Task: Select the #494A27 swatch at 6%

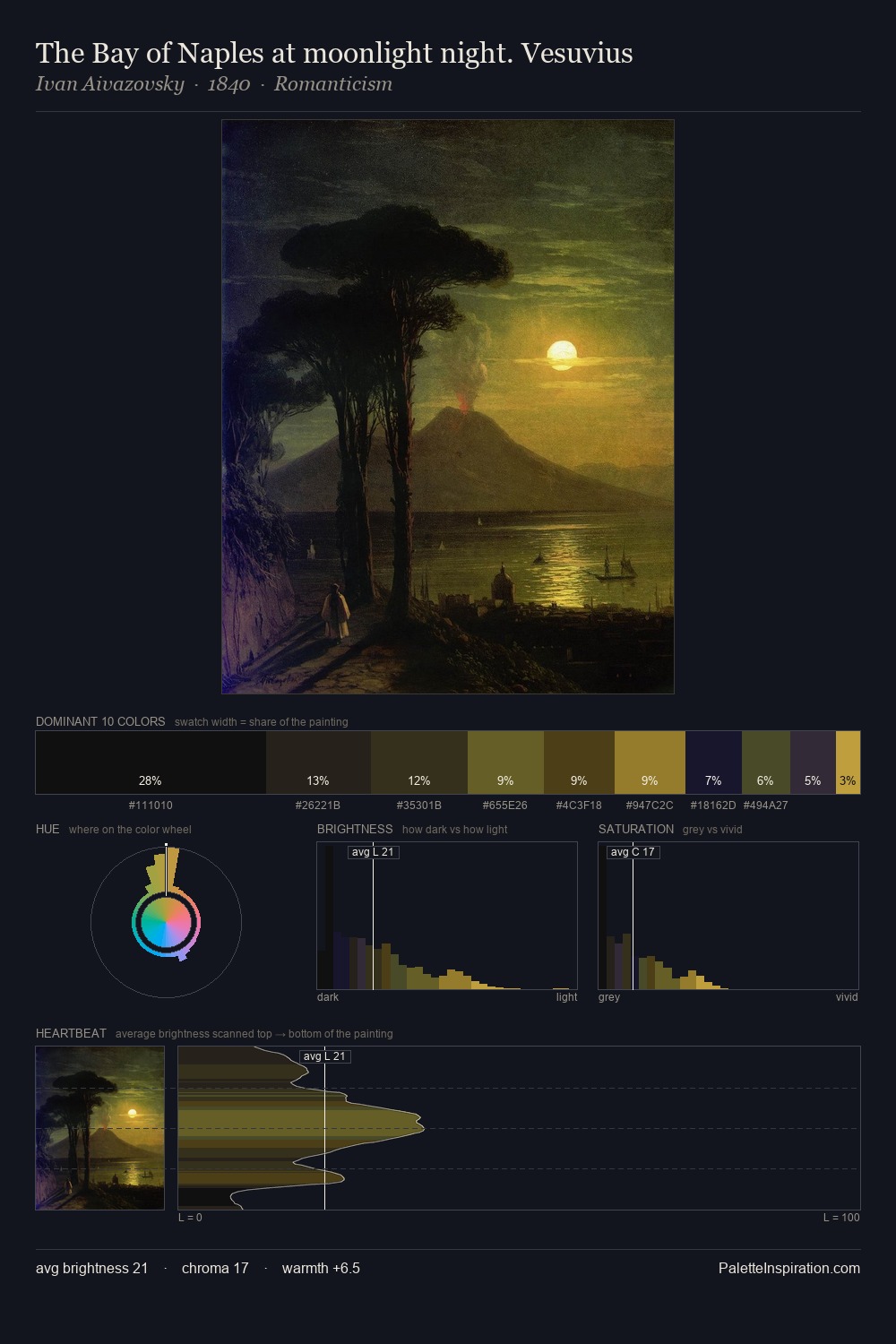Action: coord(766,762)
